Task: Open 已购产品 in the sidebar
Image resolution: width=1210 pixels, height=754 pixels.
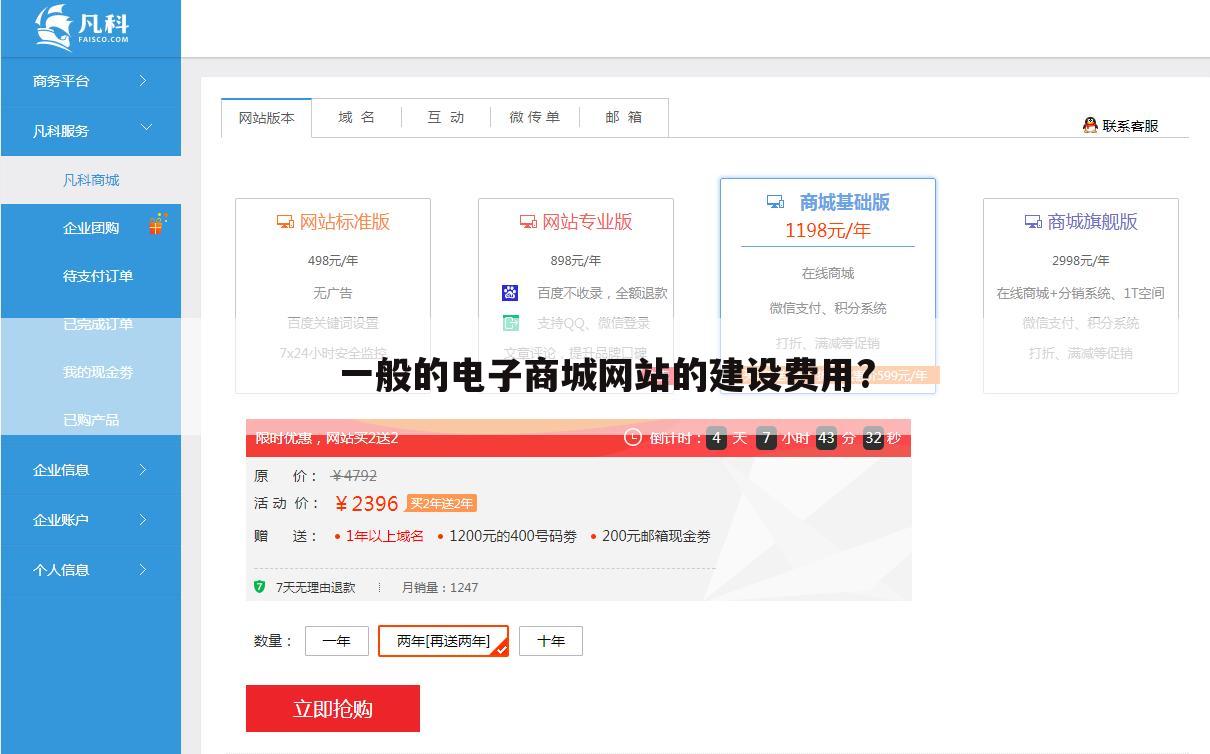Action: click(x=91, y=420)
